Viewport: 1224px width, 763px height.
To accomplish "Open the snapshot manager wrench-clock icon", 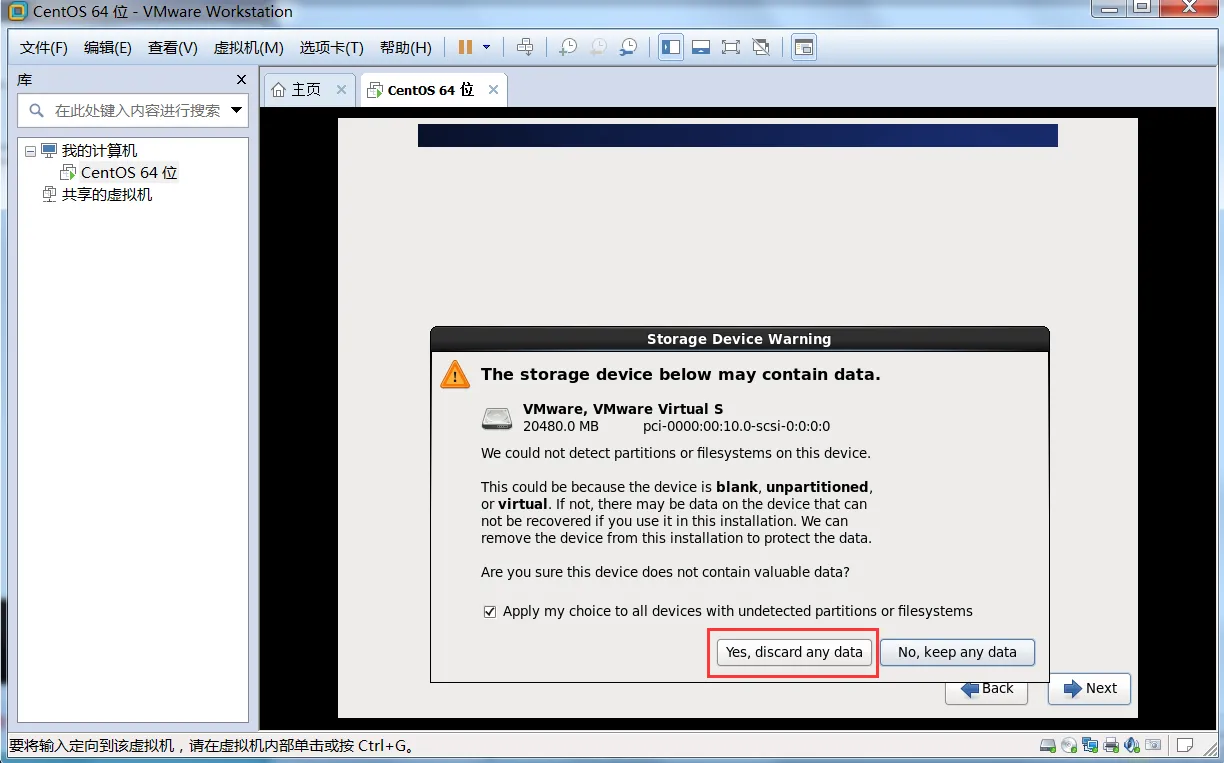I will point(628,47).
